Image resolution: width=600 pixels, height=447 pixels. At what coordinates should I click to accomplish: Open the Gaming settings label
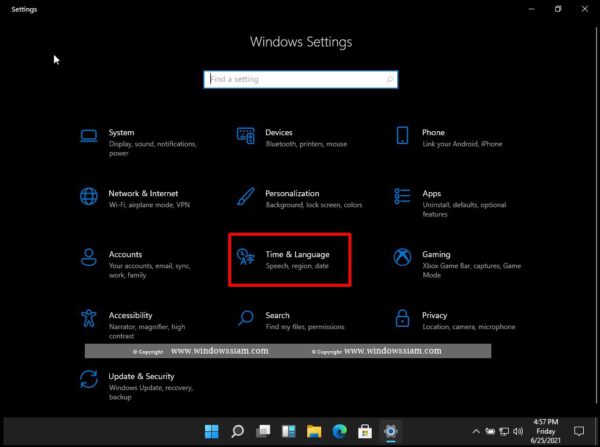436,254
